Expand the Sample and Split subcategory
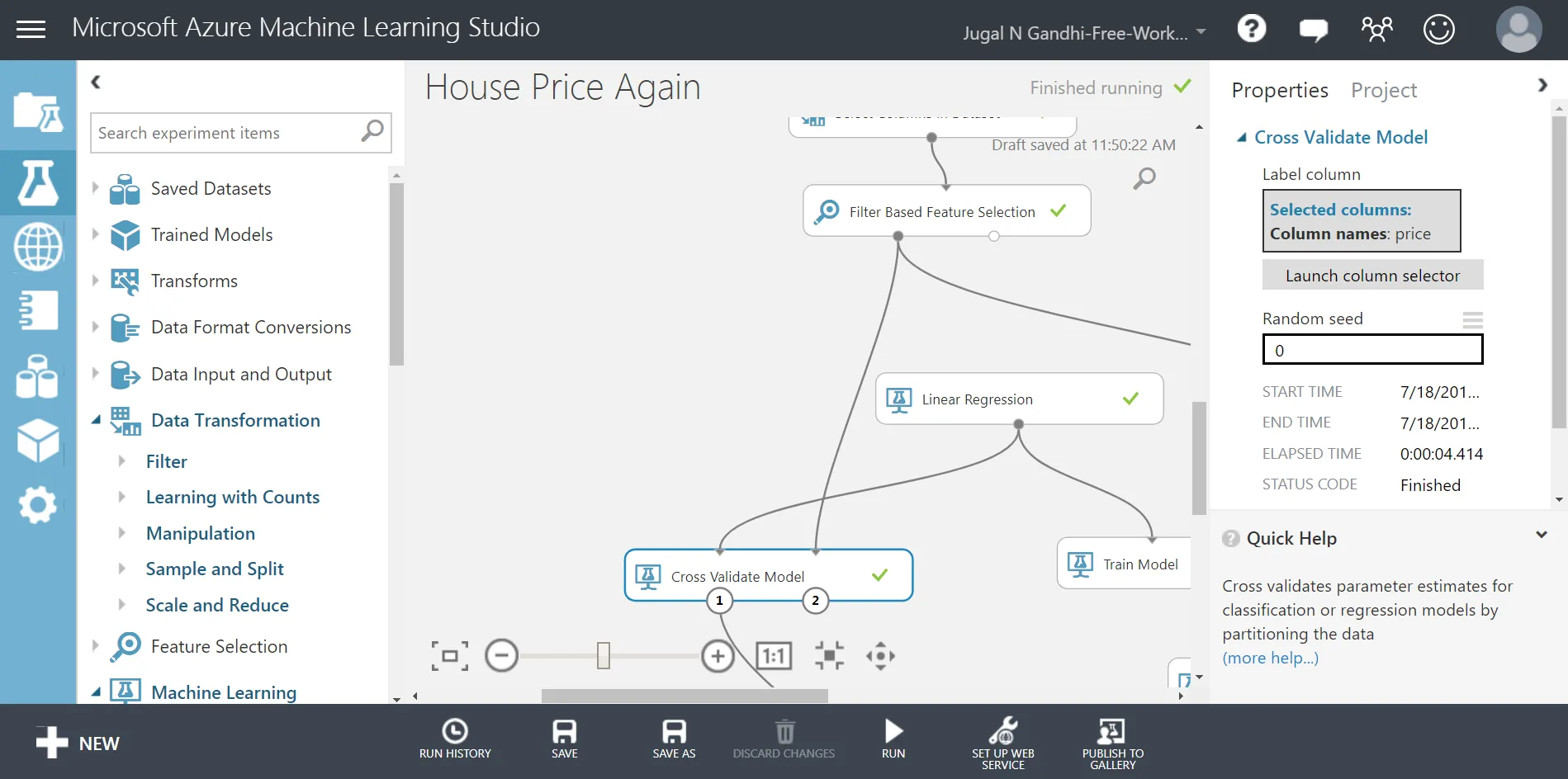1568x779 pixels. coord(122,569)
